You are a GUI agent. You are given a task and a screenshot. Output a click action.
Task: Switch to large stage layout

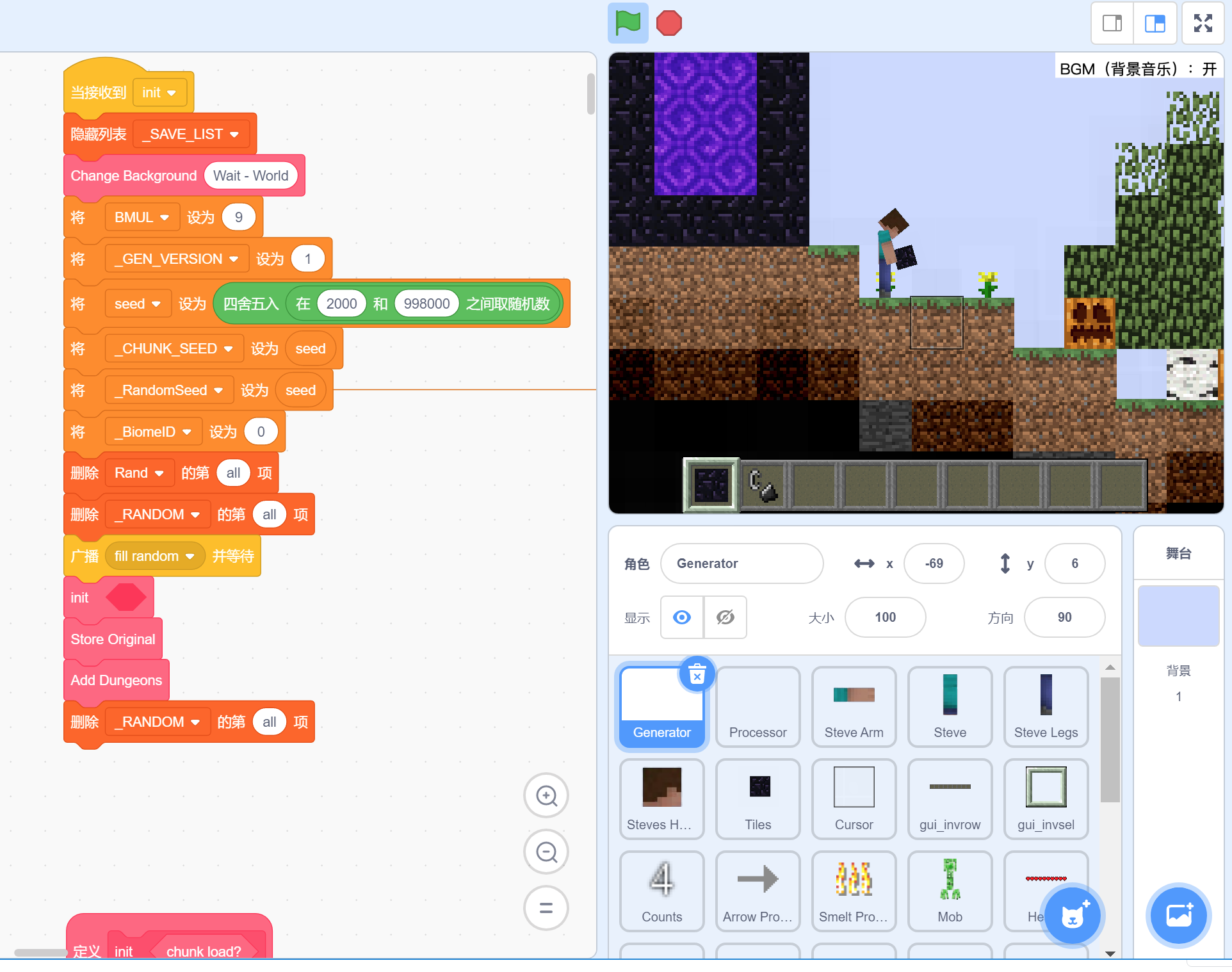point(1155,24)
